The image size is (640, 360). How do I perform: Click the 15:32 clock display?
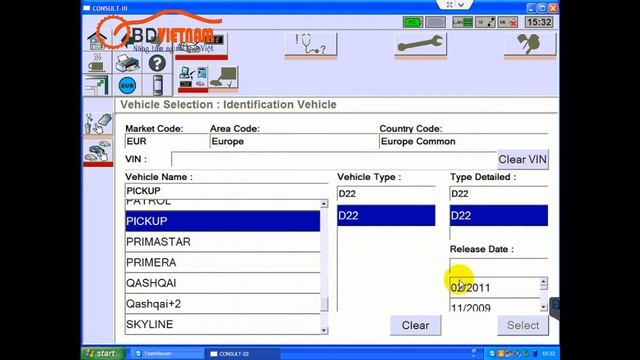pos(539,22)
